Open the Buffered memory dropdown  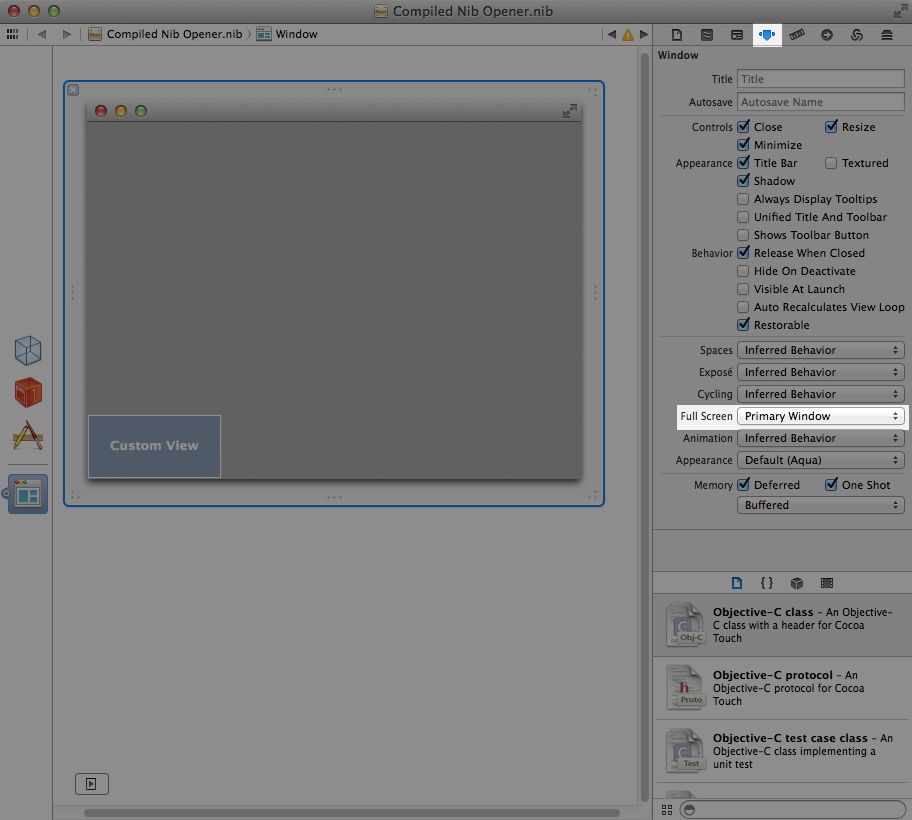[x=820, y=505]
